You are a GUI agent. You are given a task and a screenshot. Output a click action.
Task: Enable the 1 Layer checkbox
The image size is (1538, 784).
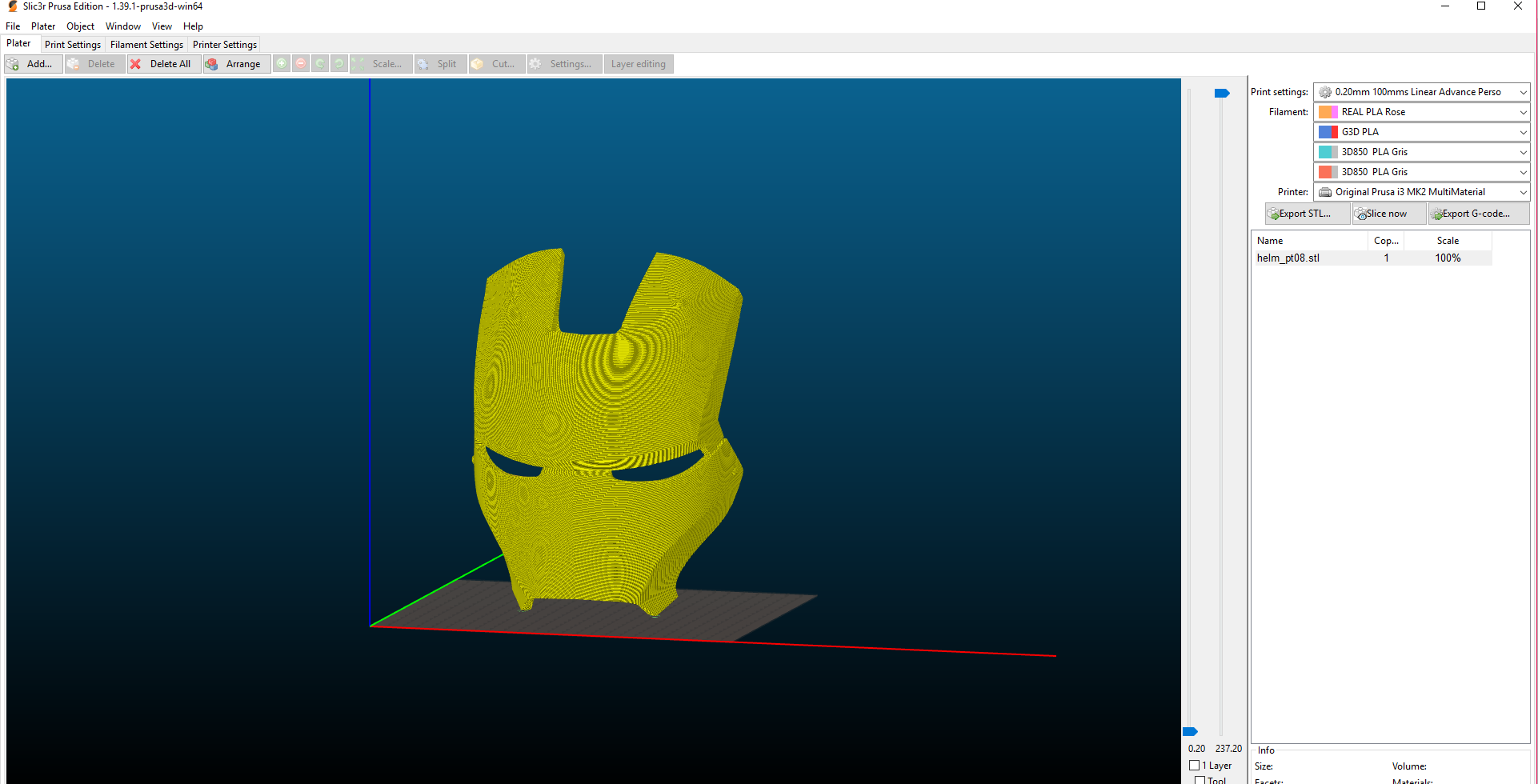(x=1195, y=766)
